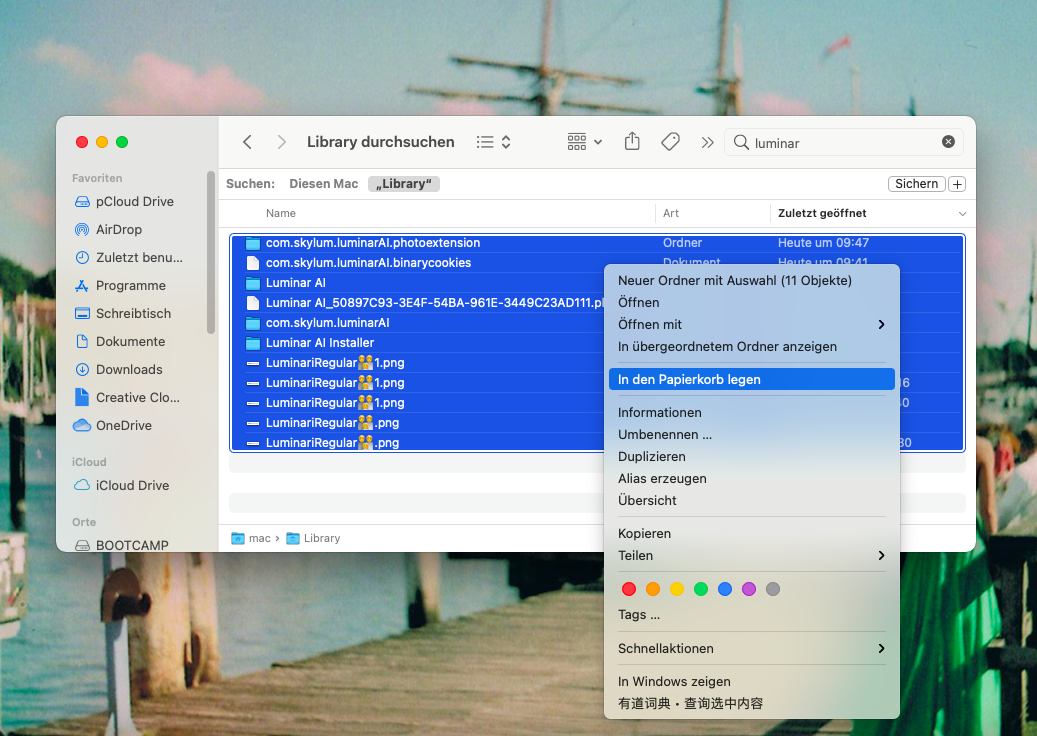Apply the orange tag color

pos(653,589)
